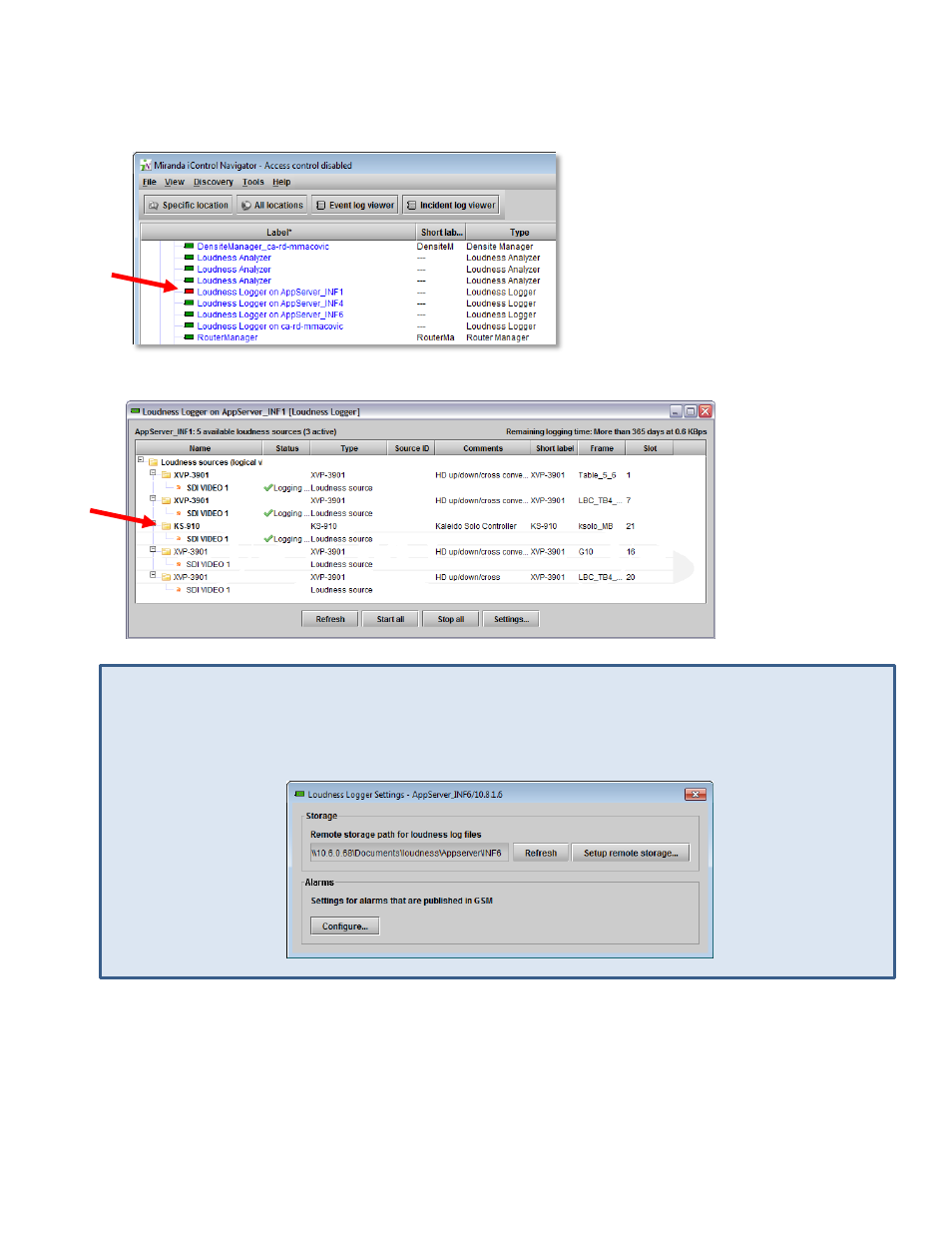952x1233 pixels.
Task: Click source icon of SDI VIDEO 1 under KS-910
Action: click(179, 539)
